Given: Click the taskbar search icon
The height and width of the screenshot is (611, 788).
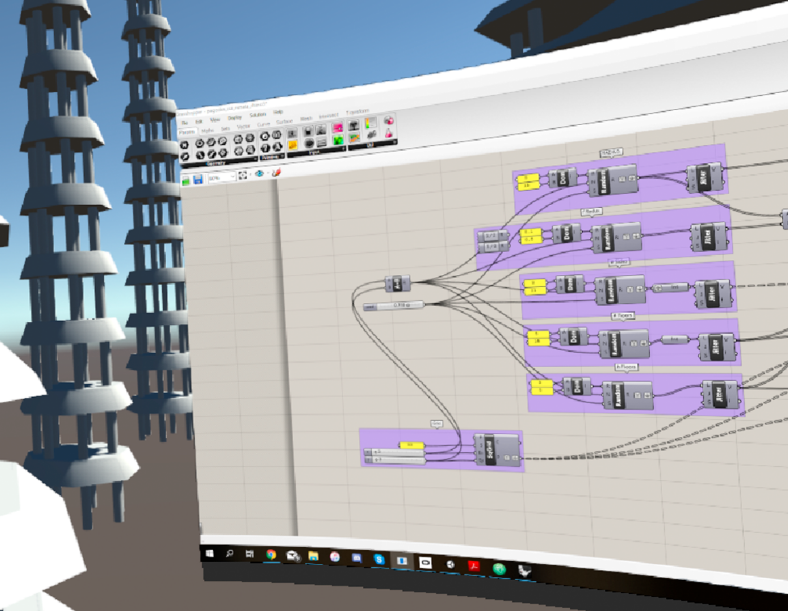Looking at the screenshot, I should (x=230, y=554).
